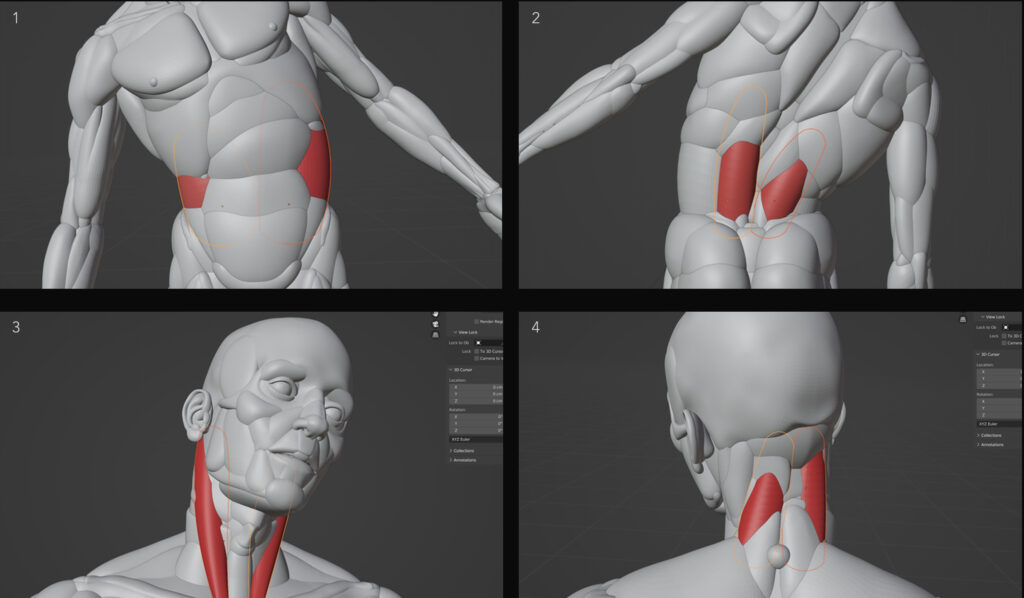Enable Lock To 3D Cursor in back-of-head sidebar
This screenshot has height=598, width=1024.
coord(1004,336)
